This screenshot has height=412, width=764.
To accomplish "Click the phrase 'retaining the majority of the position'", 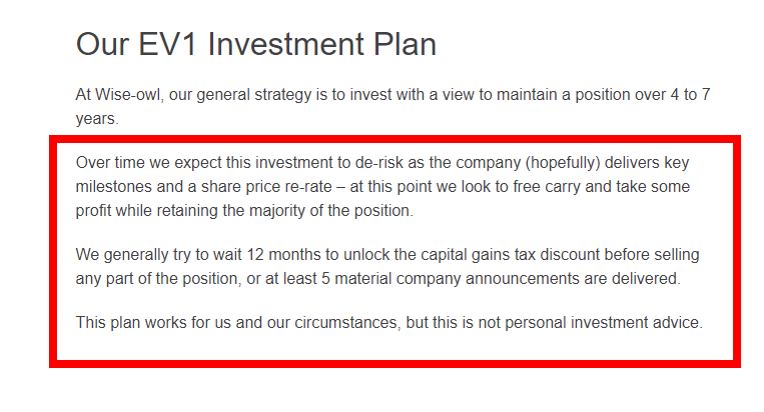I will 284,211.
